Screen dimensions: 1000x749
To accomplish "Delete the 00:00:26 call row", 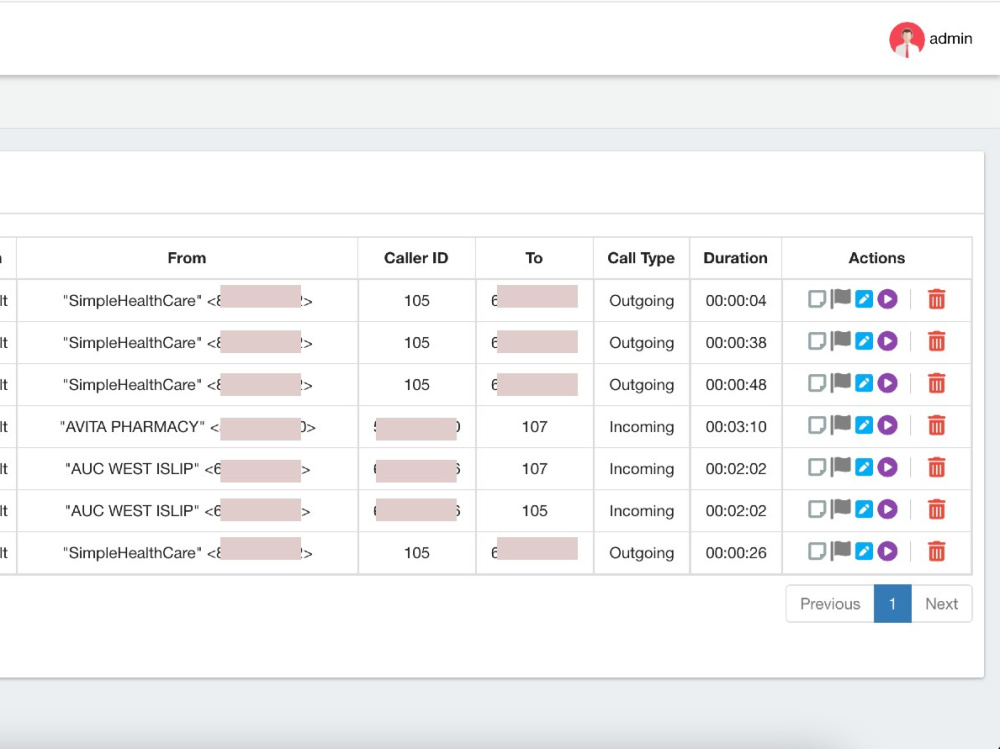I will [936, 552].
